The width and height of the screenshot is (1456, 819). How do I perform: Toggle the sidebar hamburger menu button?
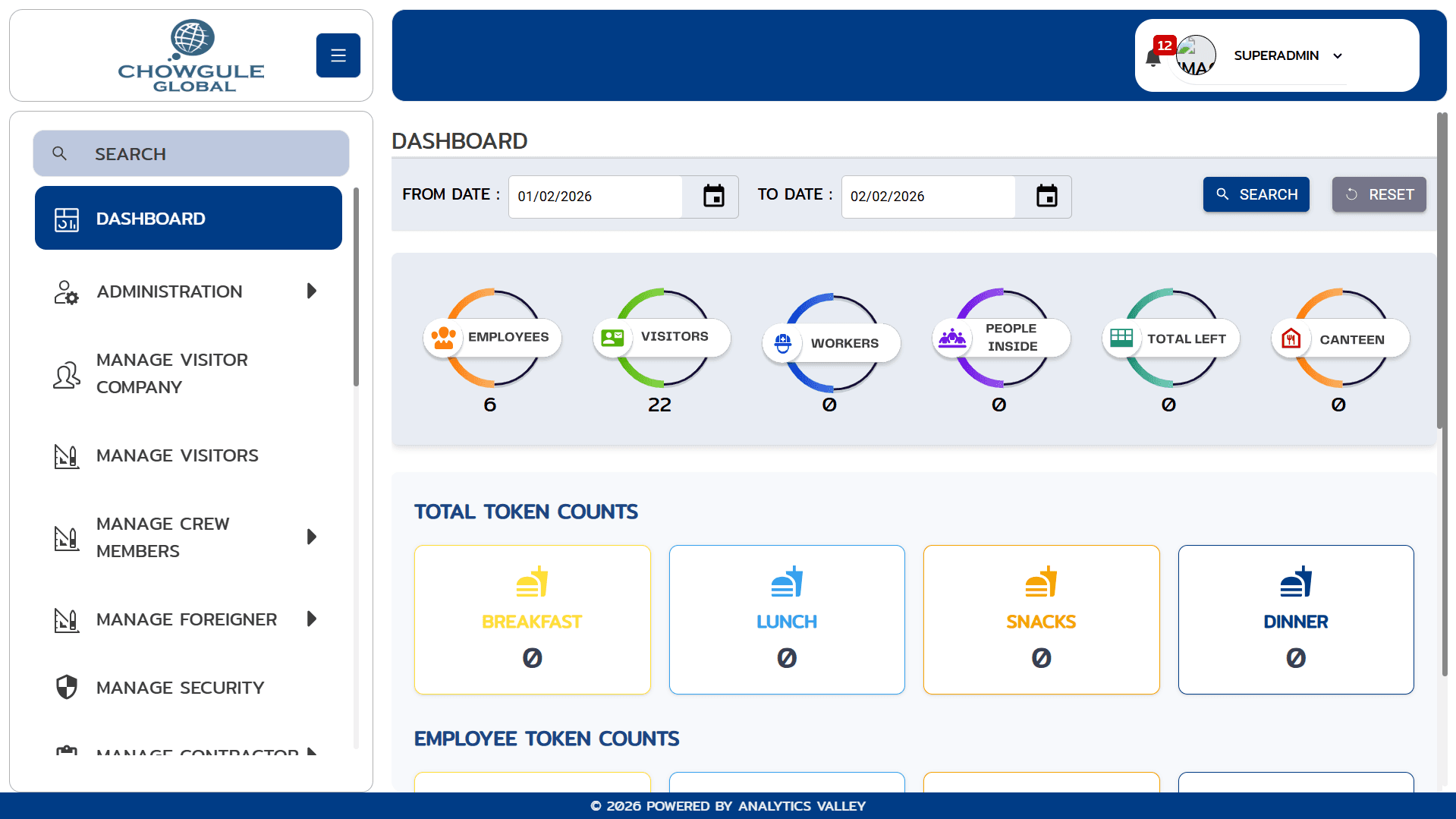coord(338,55)
